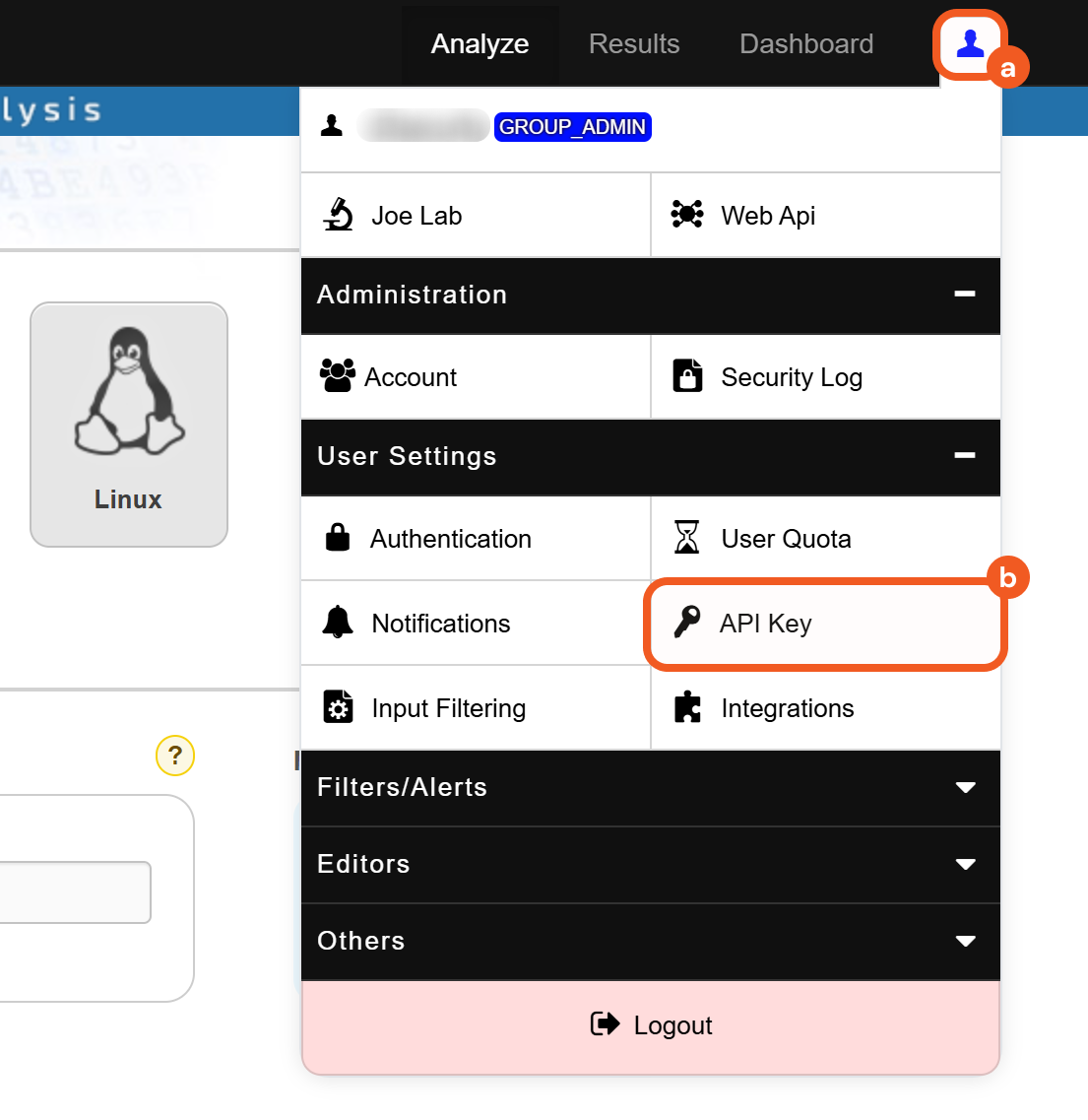Screen dimensions: 1088x1120
Task: Switch to the Dashboard tab
Action: coord(806,44)
